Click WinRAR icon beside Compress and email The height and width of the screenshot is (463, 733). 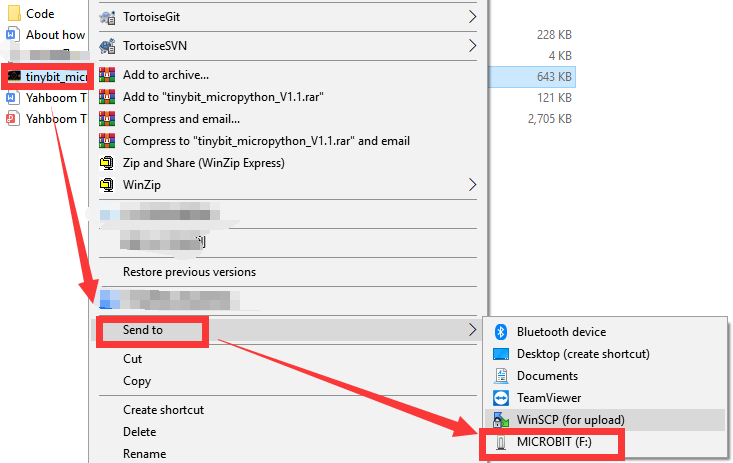[107, 119]
